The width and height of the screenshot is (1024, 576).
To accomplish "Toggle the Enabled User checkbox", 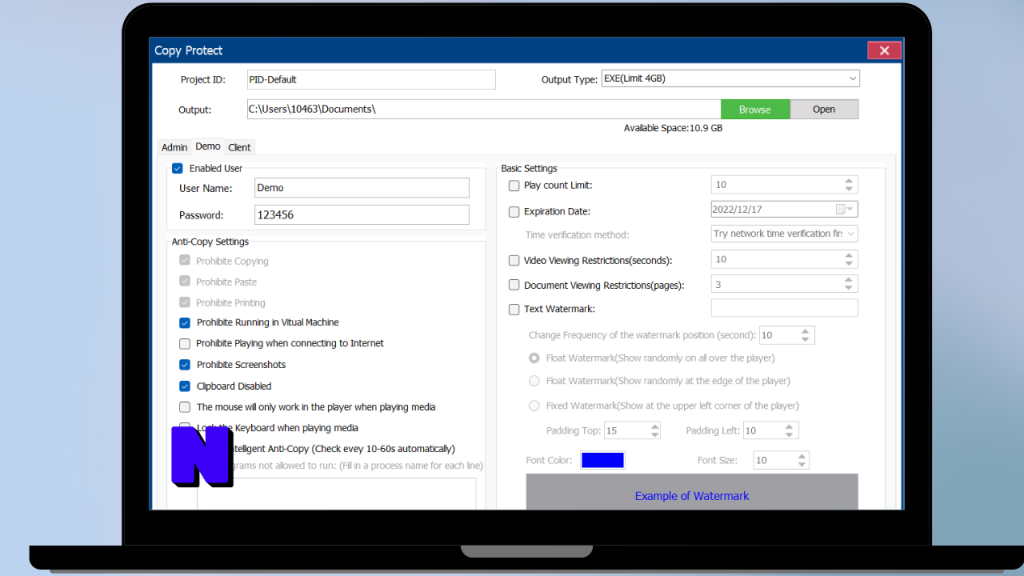I will click(x=177, y=168).
